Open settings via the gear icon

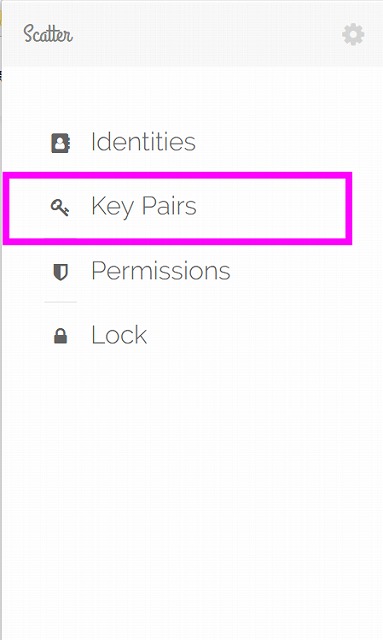353,34
